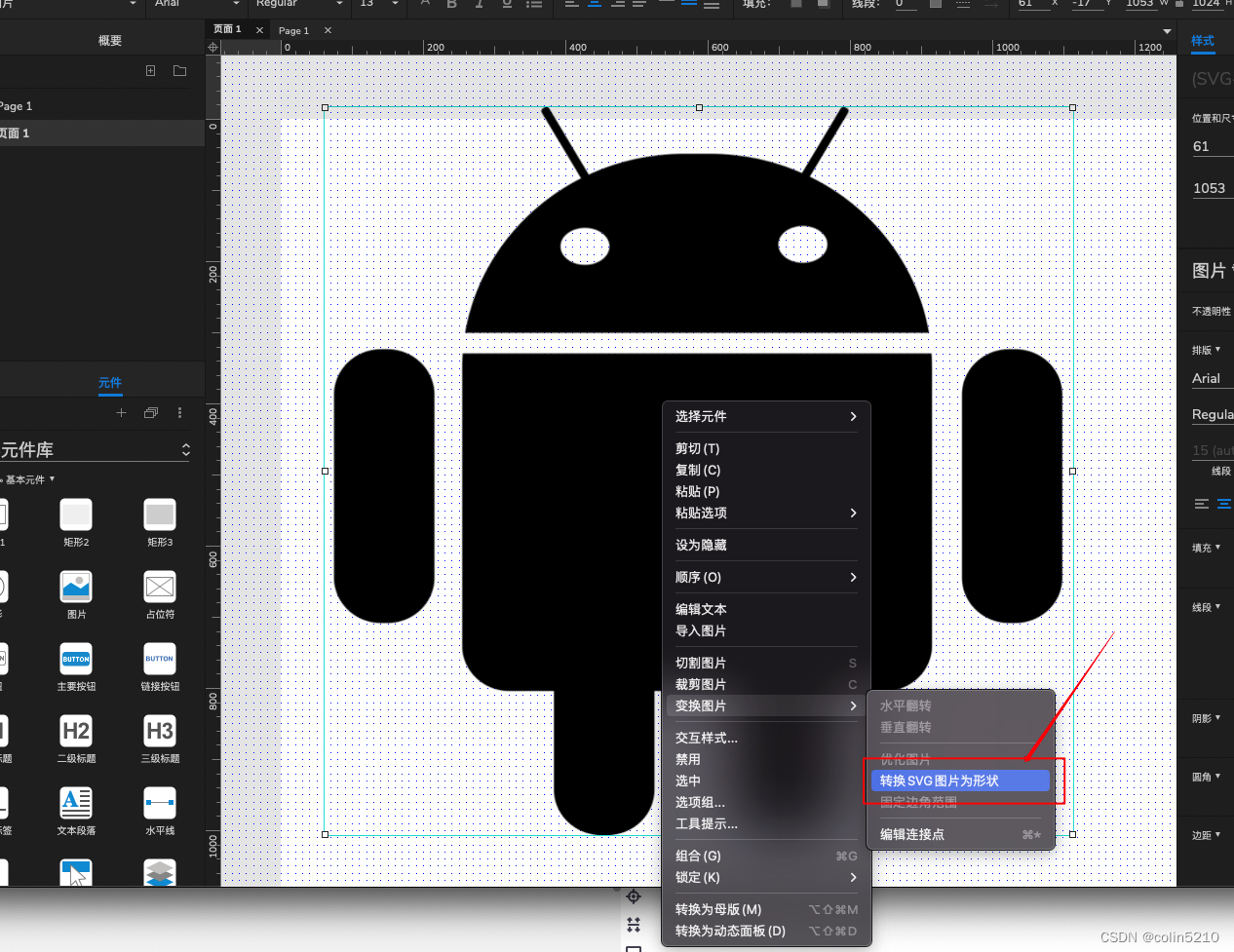Click the plus icon in widget library
The image size is (1234, 952).
[121, 413]
